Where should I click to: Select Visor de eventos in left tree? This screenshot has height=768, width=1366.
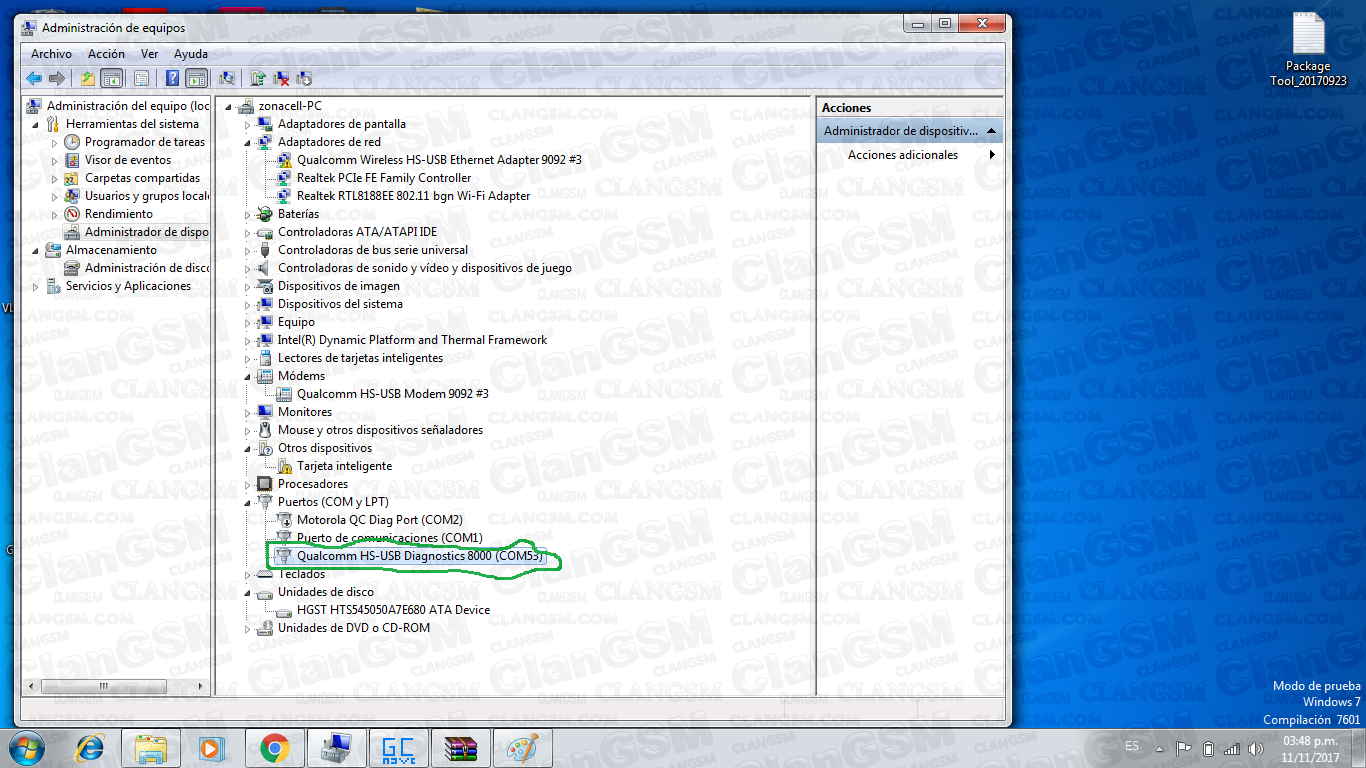tap(128, 160)
